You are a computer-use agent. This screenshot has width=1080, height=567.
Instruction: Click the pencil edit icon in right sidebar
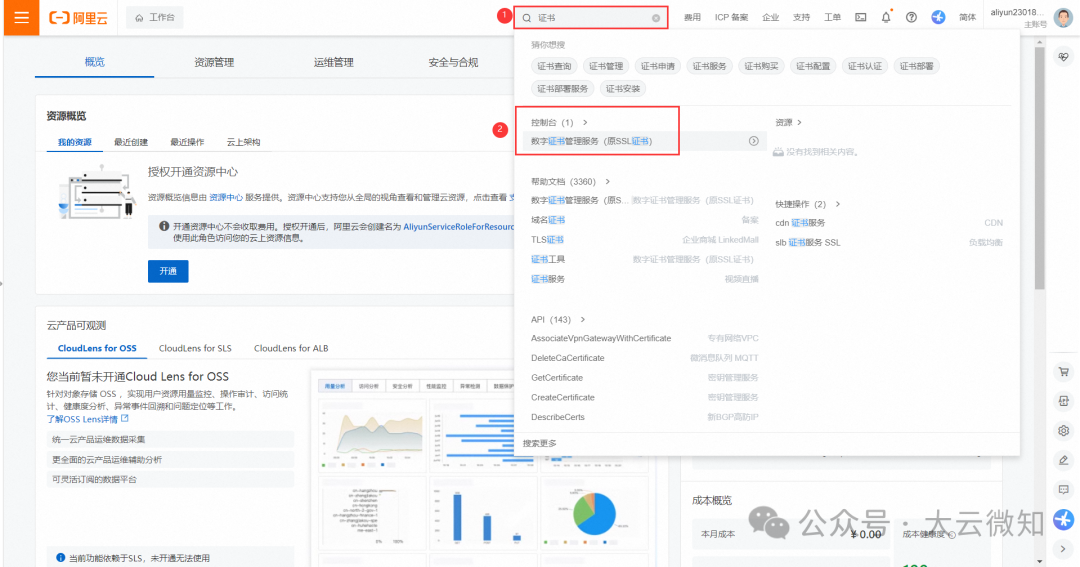coord(1063,460)
